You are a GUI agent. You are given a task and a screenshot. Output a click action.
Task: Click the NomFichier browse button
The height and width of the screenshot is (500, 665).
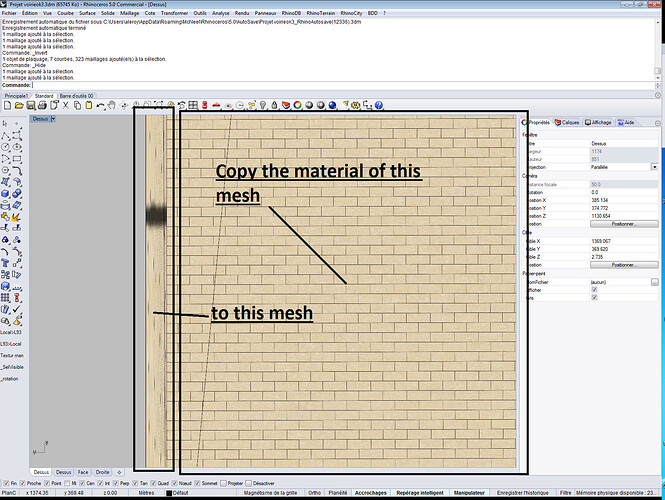pyautogui.click(x=654, y=282)
